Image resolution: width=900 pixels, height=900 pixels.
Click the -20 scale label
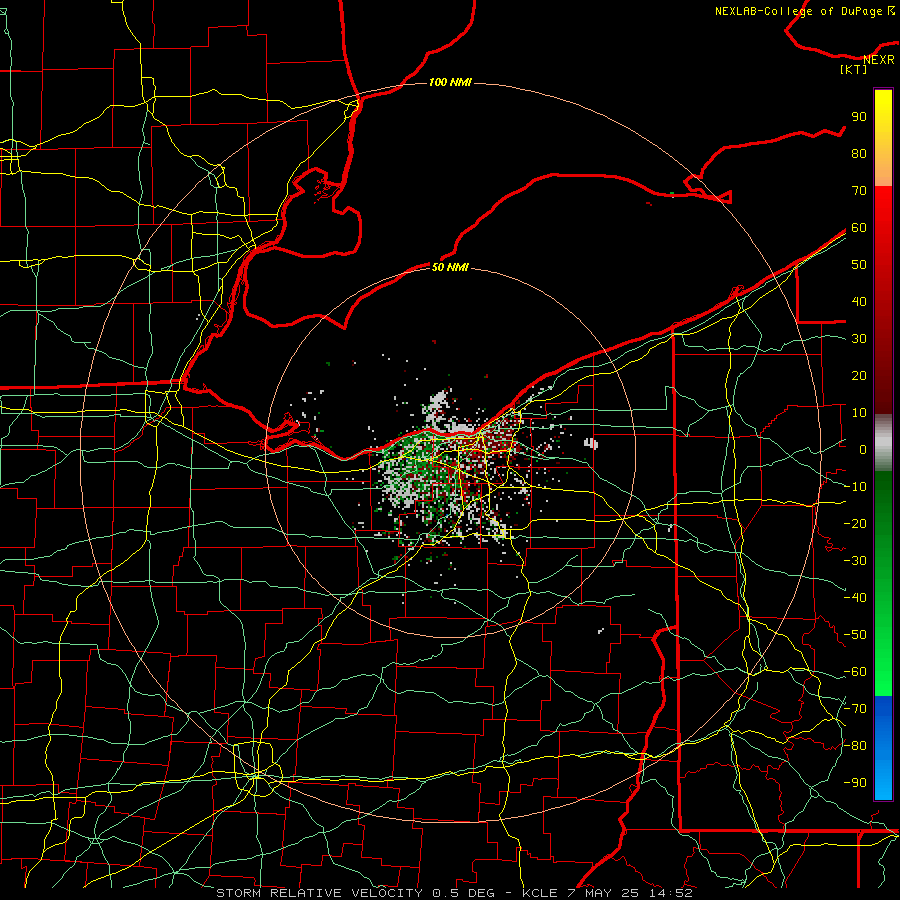pyautogui.click(x=855, y=523)
